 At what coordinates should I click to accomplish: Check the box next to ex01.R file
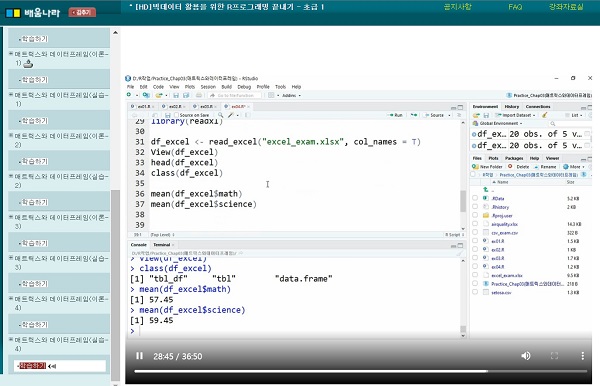click(x=475, y=241)
